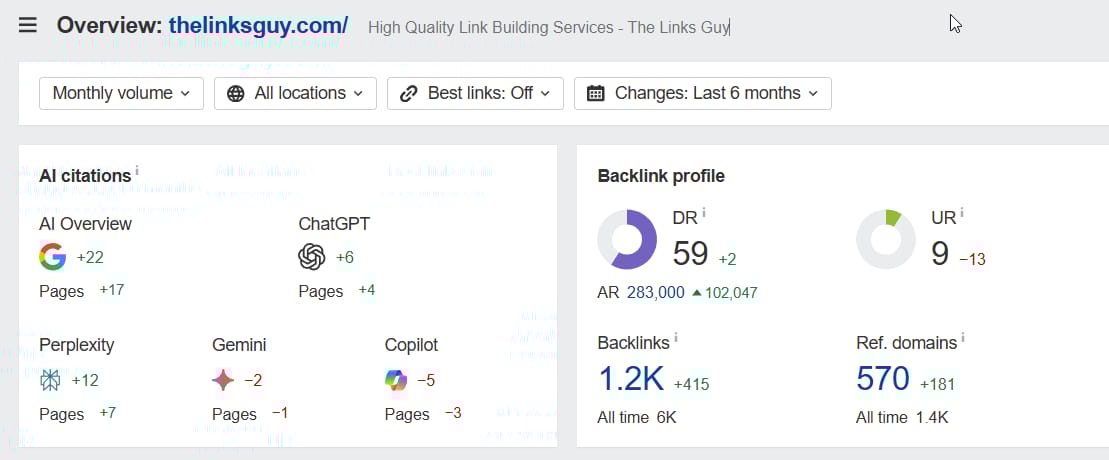Click the UR value 9
The height and width of the screenshot is (460, 1109).
pos(940,253)
